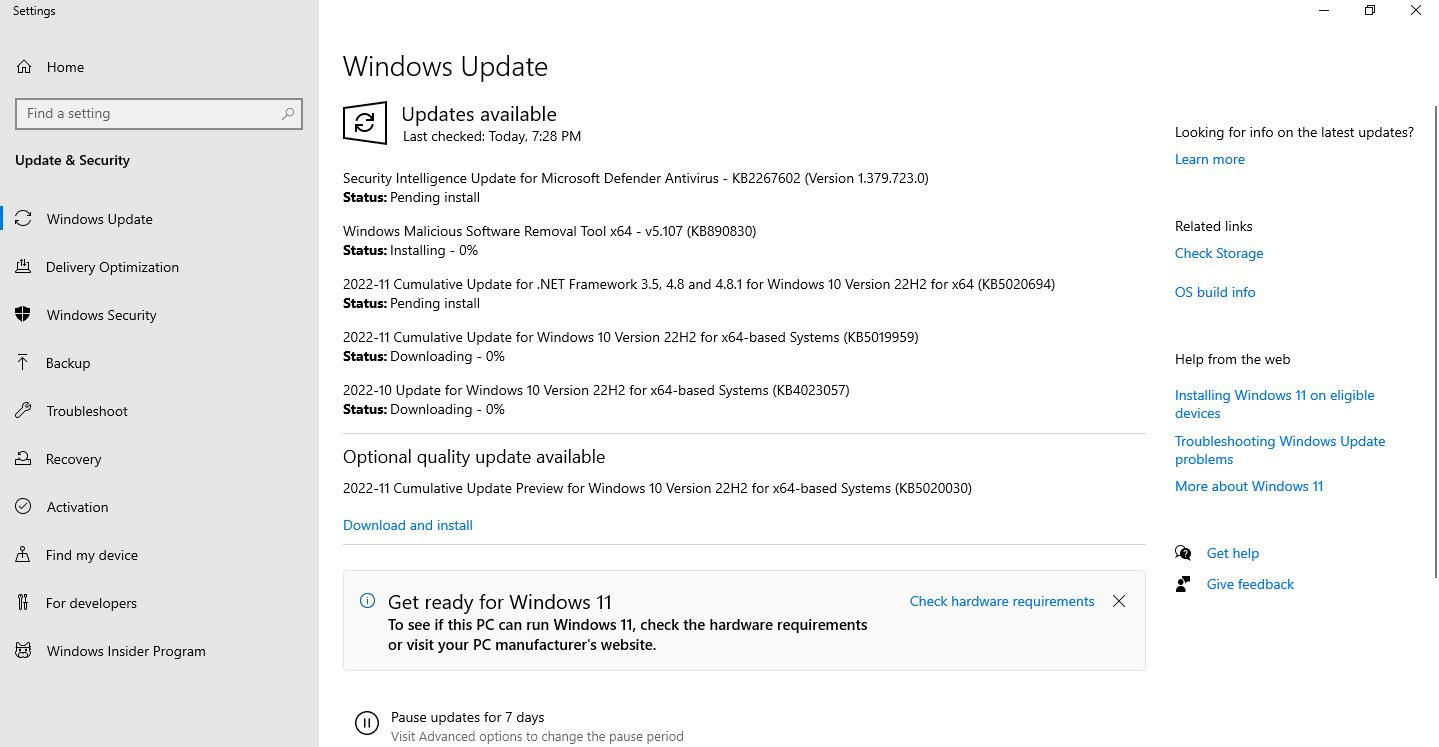Click the Home icon in sidebar
Image resolution: width=1439 pixels, height=747 pixels.
[x=23, y=67]
